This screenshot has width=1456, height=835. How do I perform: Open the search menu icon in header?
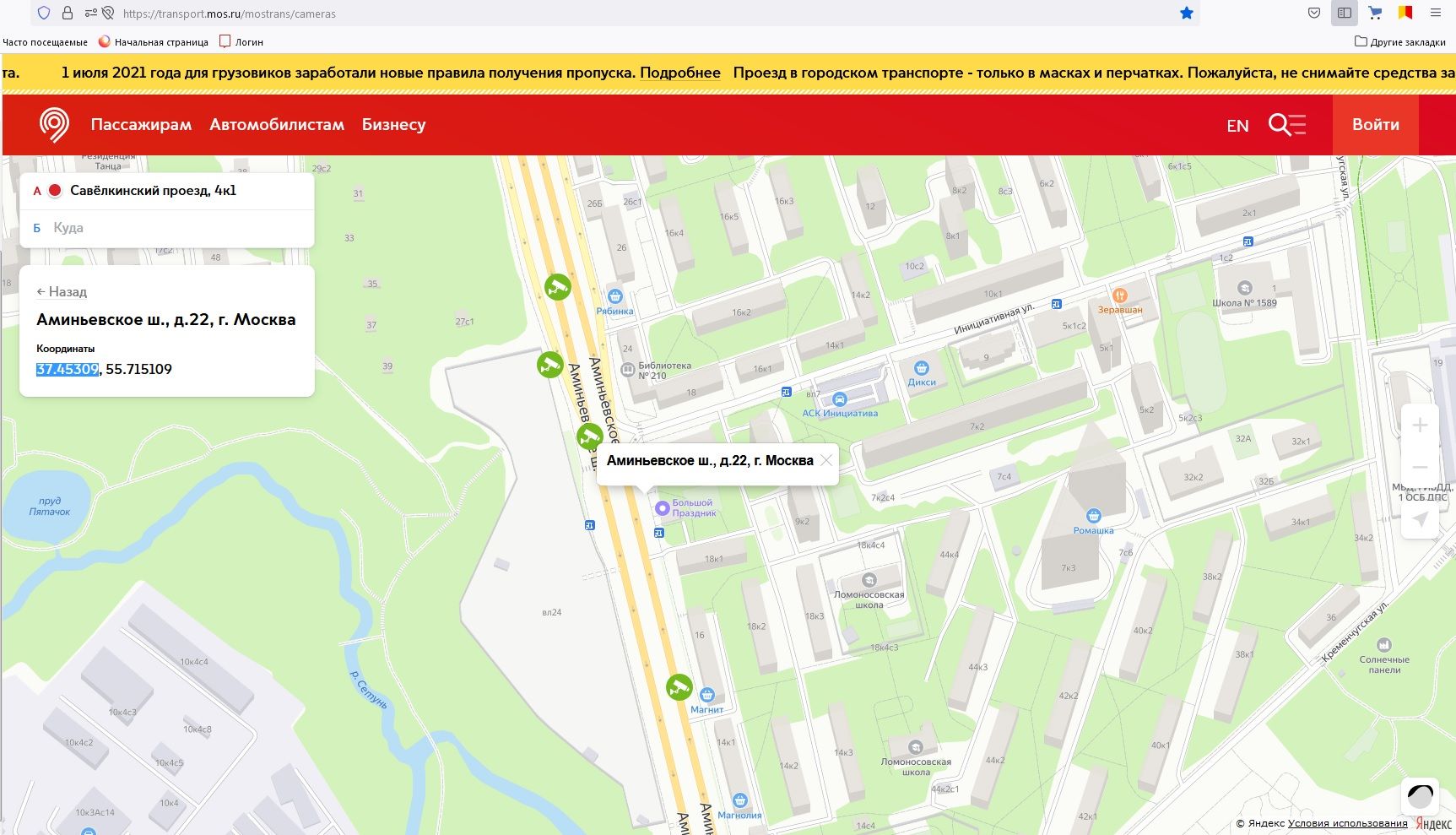tap(1287, 125)
